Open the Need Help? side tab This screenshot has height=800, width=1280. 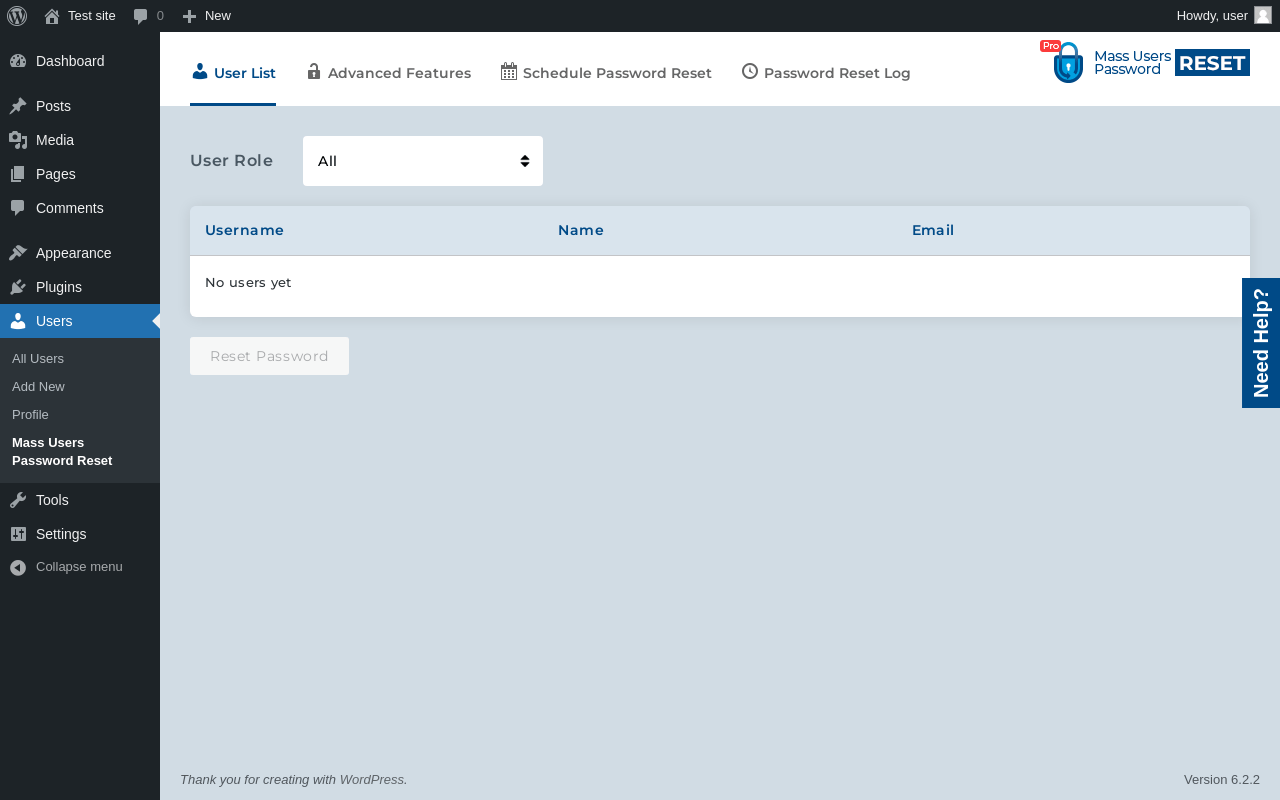[x=1261, y=343]
